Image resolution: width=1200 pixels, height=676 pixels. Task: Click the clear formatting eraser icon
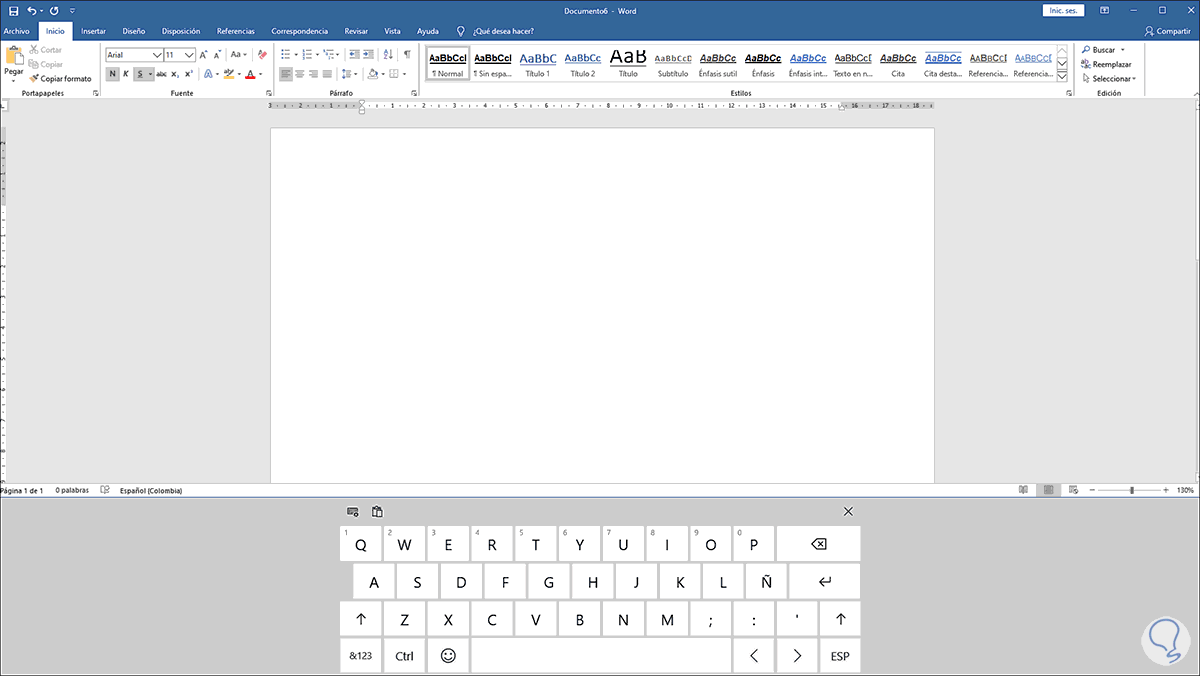263,55
